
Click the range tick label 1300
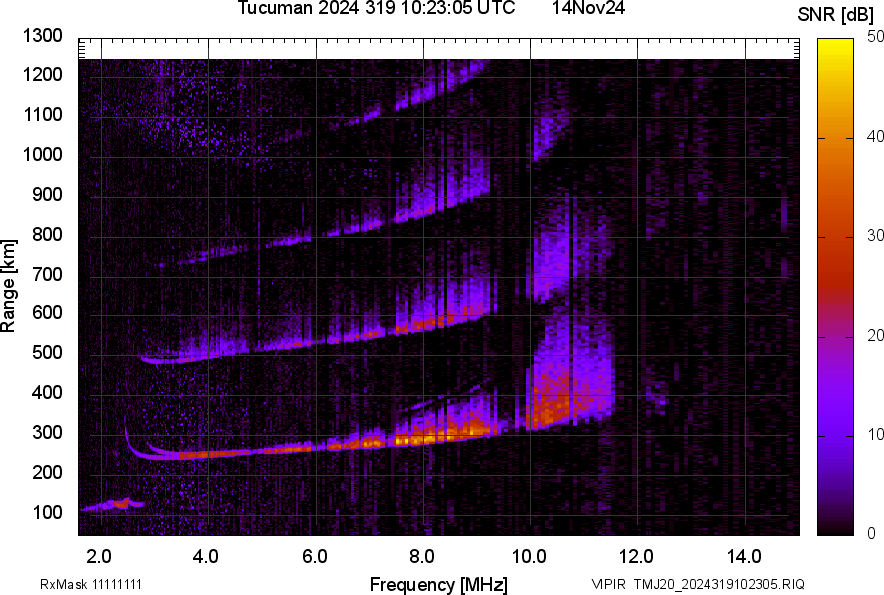pyautogui.click(x=42, y=36)
